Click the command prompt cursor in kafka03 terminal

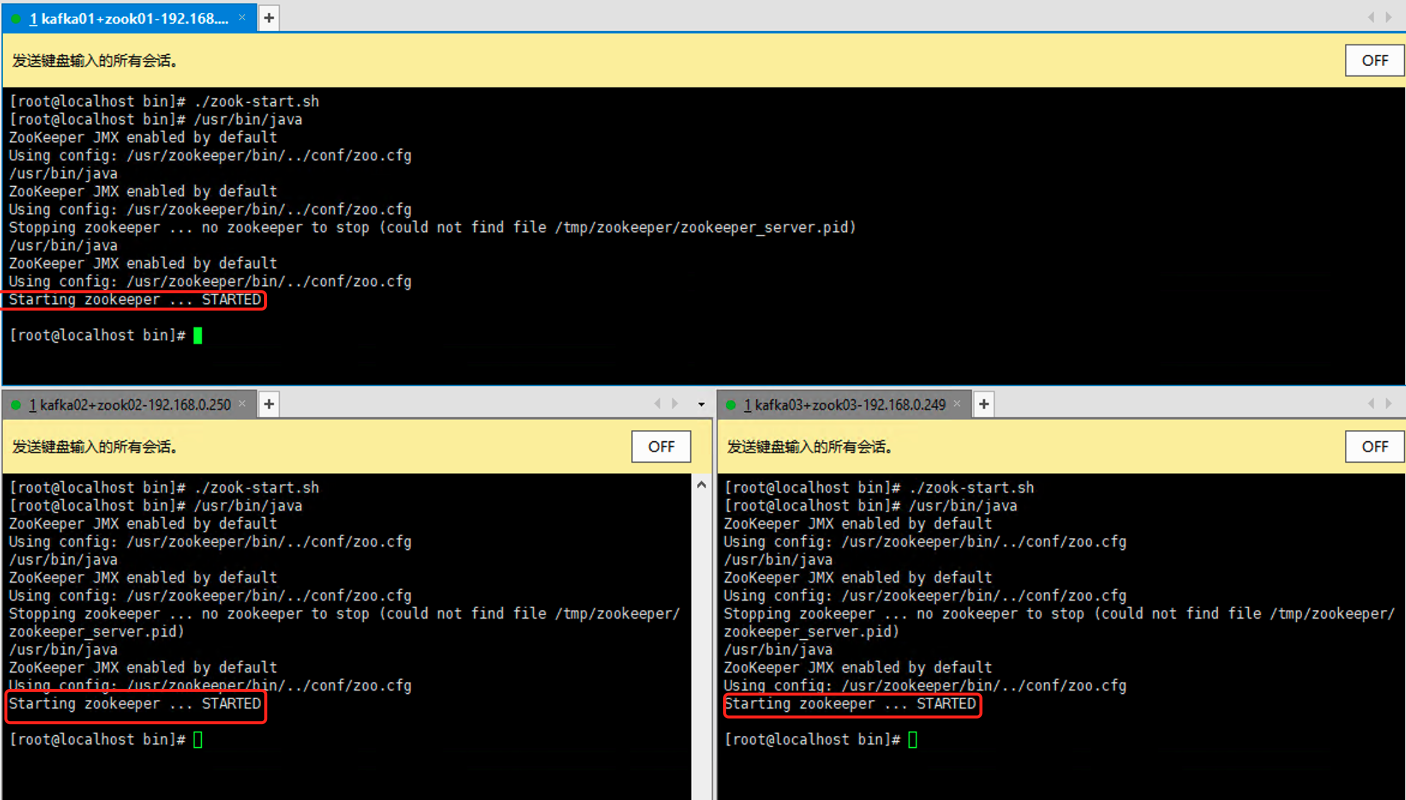click(913, 740)
